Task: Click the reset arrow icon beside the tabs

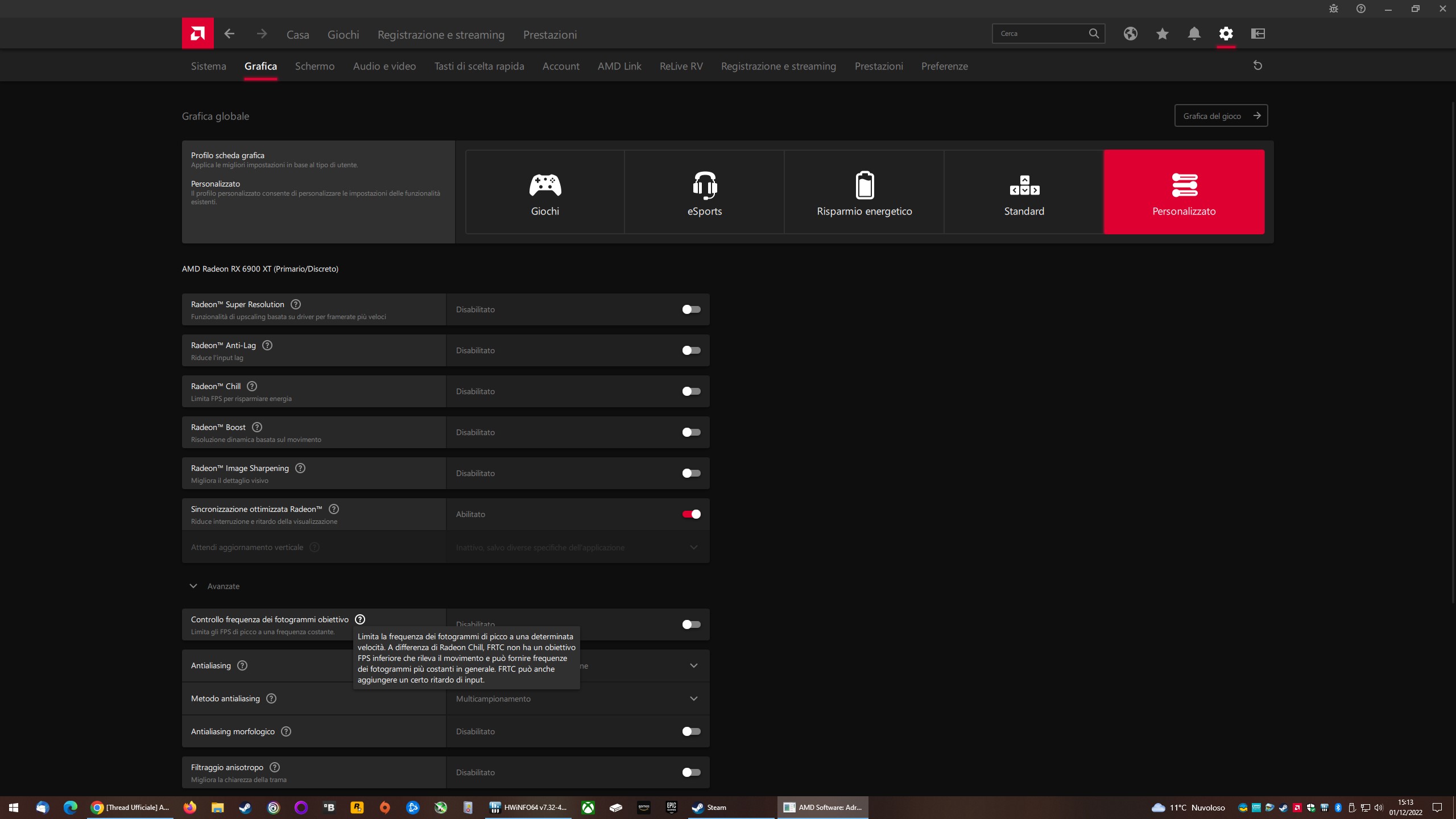Action: [x=1258, y=65]
